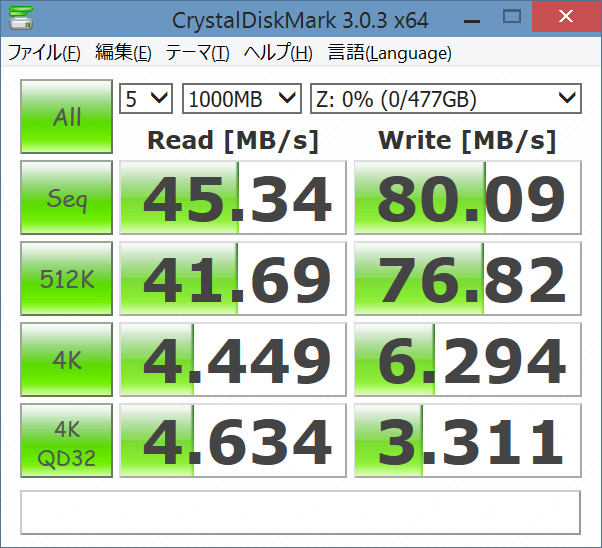Click the Seq write result 80.09
The width and height of the screenshot is (602, 548).
pyautogui.click(x=466, y=198)
